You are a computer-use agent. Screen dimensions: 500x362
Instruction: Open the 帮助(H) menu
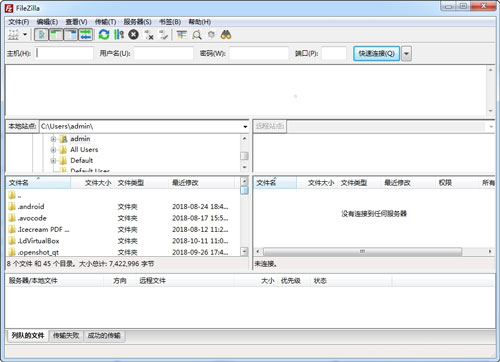(200, 22)
